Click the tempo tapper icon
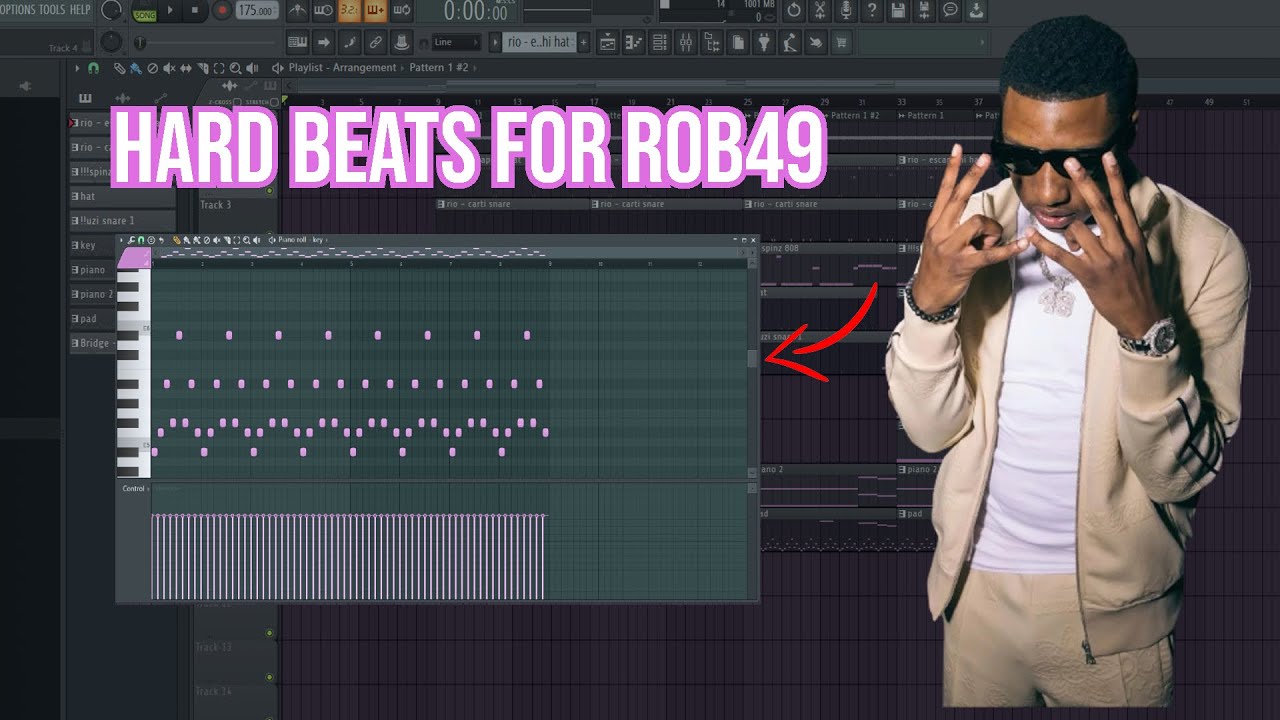The image size is (1280, 720). click(x=790, y=42)
